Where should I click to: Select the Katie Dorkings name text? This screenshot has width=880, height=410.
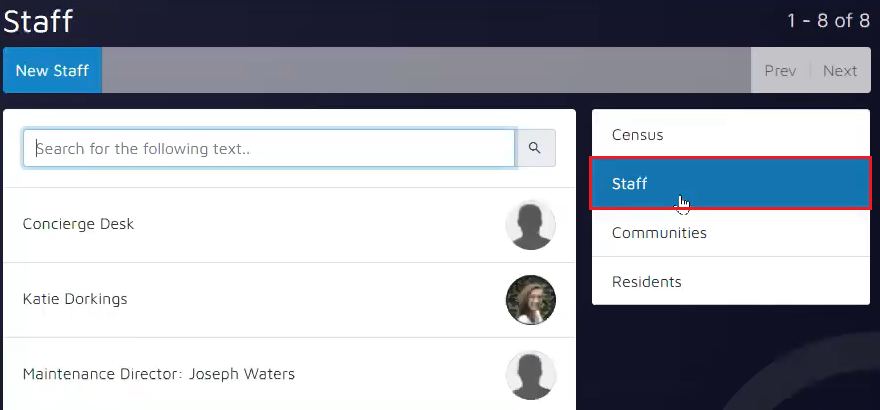point(75,299)
